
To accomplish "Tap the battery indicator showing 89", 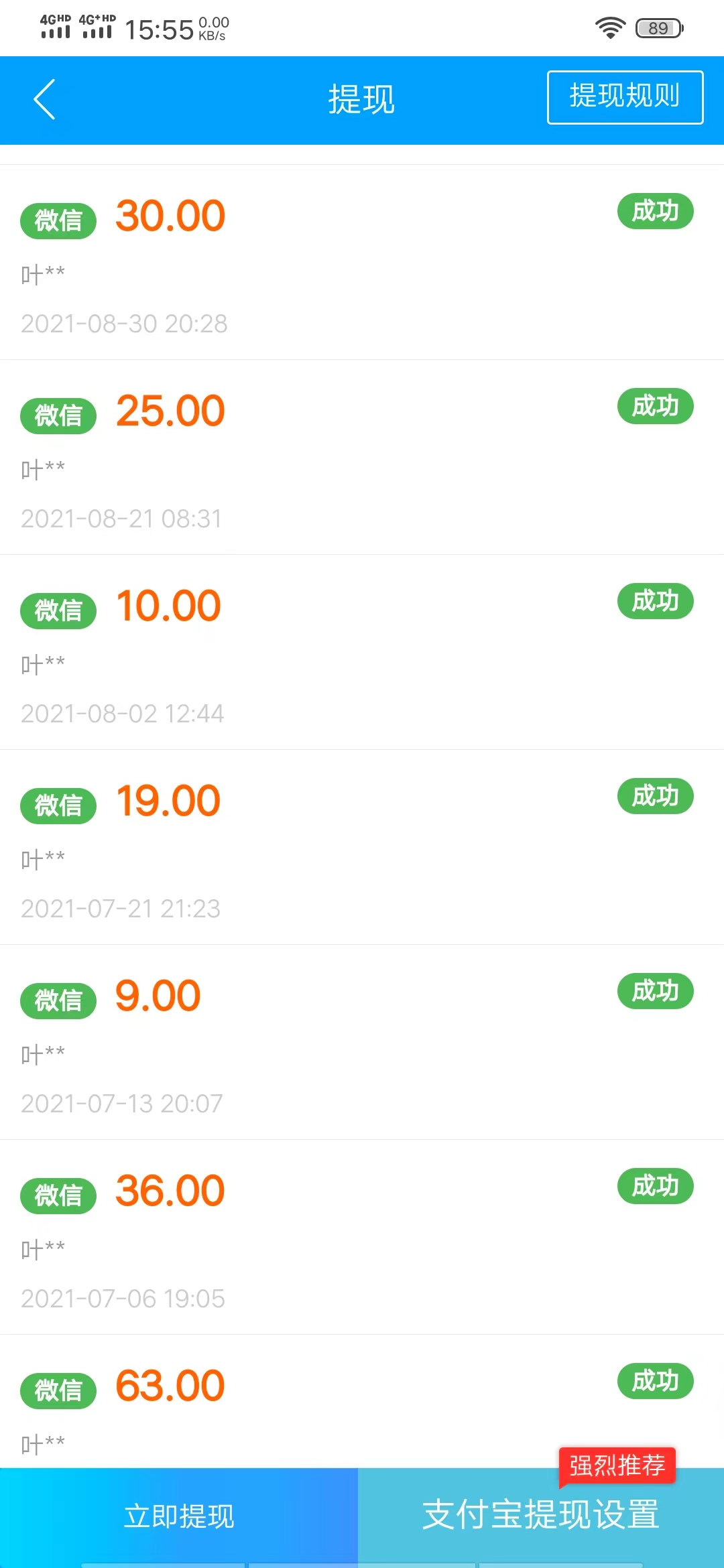I will (659, 28).
